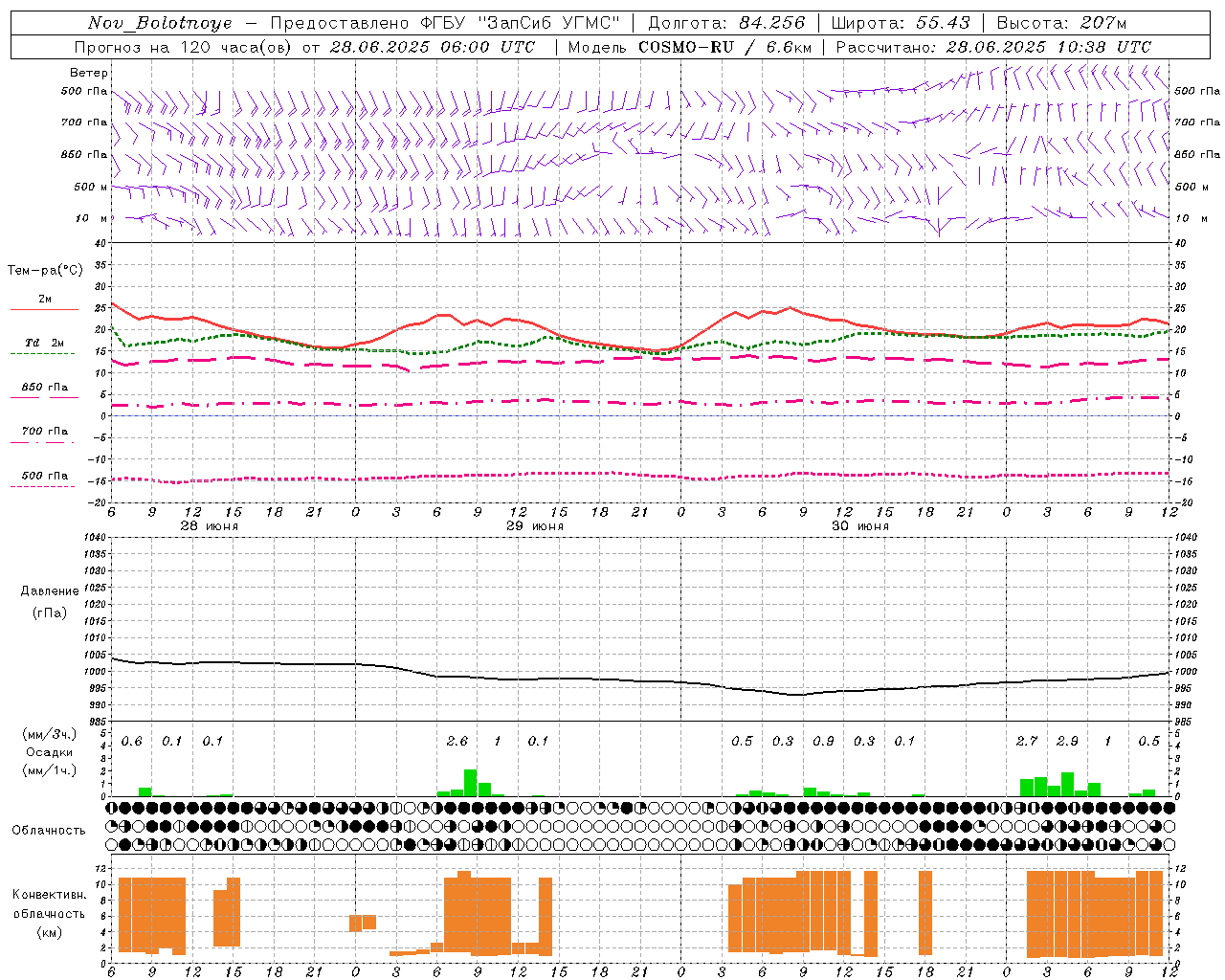Click the 'Предоставлено ФГБУ ЗапСиб УГМС' provider text

445,23
